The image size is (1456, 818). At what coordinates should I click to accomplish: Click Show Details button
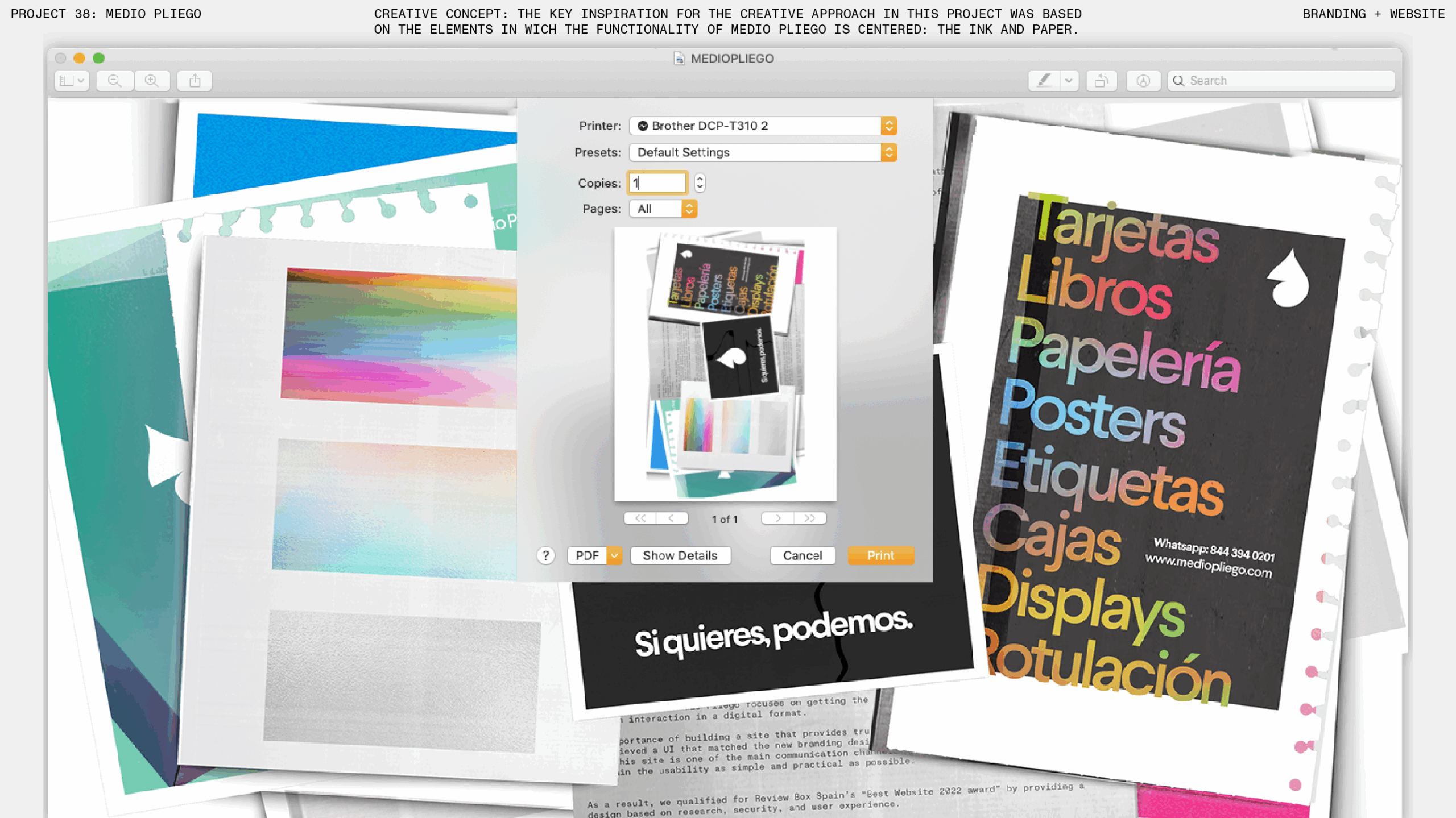tap(680, 556)
